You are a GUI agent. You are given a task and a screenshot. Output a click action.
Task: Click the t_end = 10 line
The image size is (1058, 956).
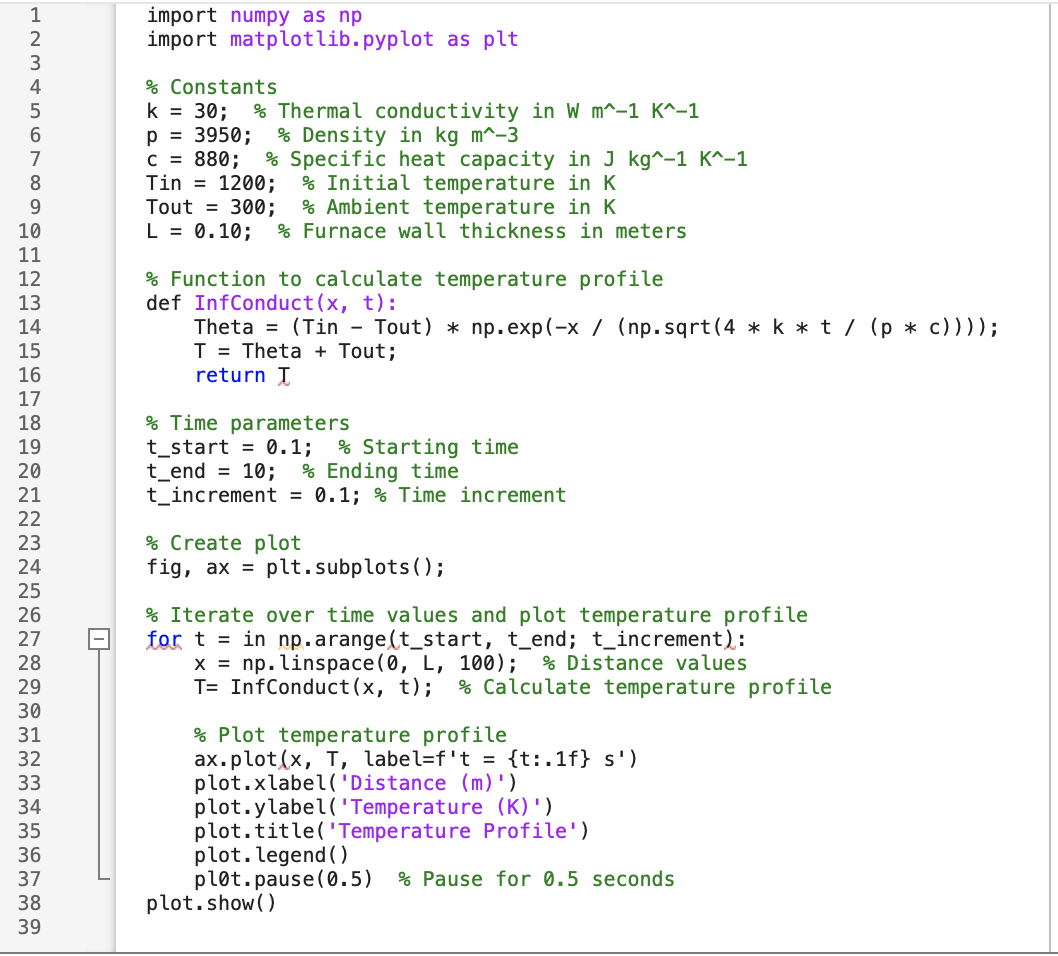point(195,471)
